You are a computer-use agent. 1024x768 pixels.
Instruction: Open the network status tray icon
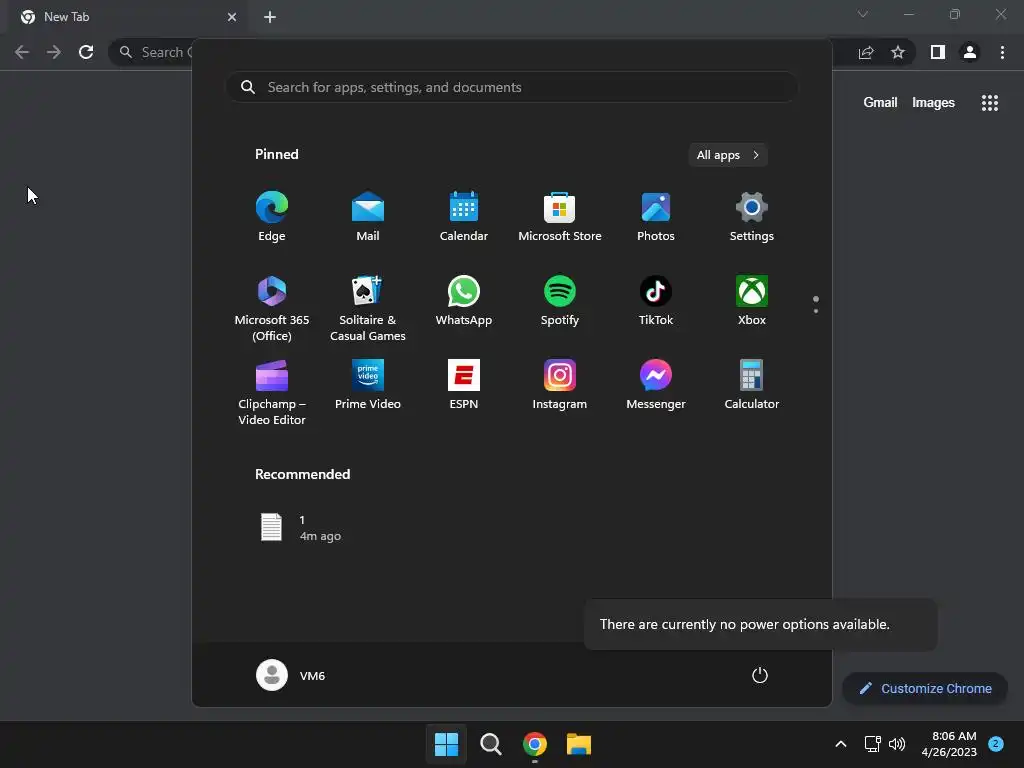872,744
